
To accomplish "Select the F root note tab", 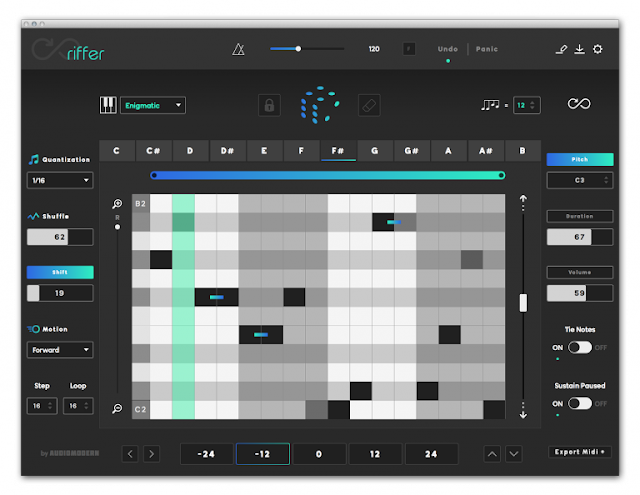I will [301, 151].
